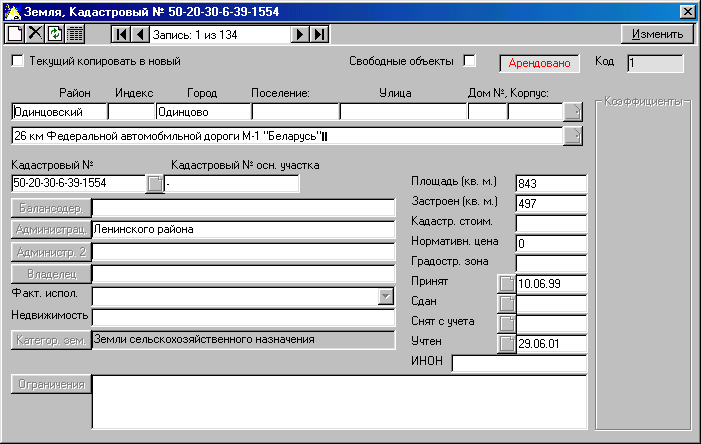Click the Изменить button
This screenshot has width=701, height=444.
pyautogui.click(x=657, y=34)
